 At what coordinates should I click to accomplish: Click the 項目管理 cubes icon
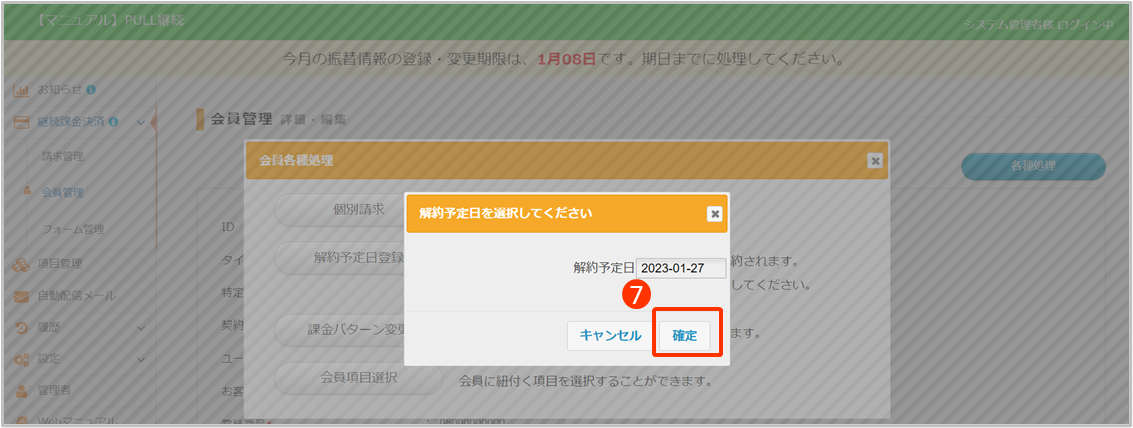pos(20,264)
